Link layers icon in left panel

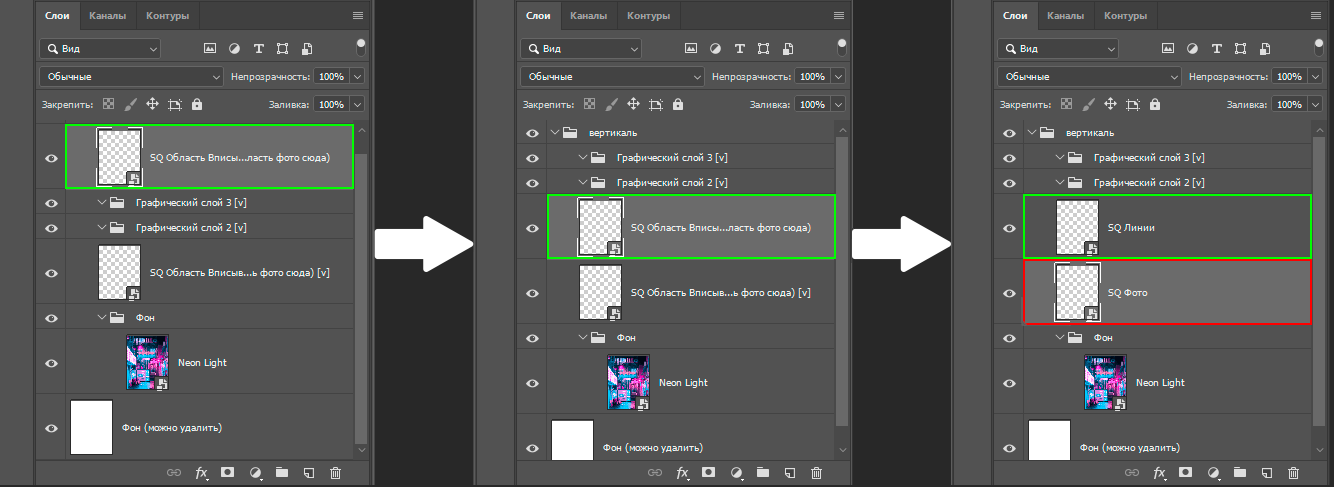[173, 472]
